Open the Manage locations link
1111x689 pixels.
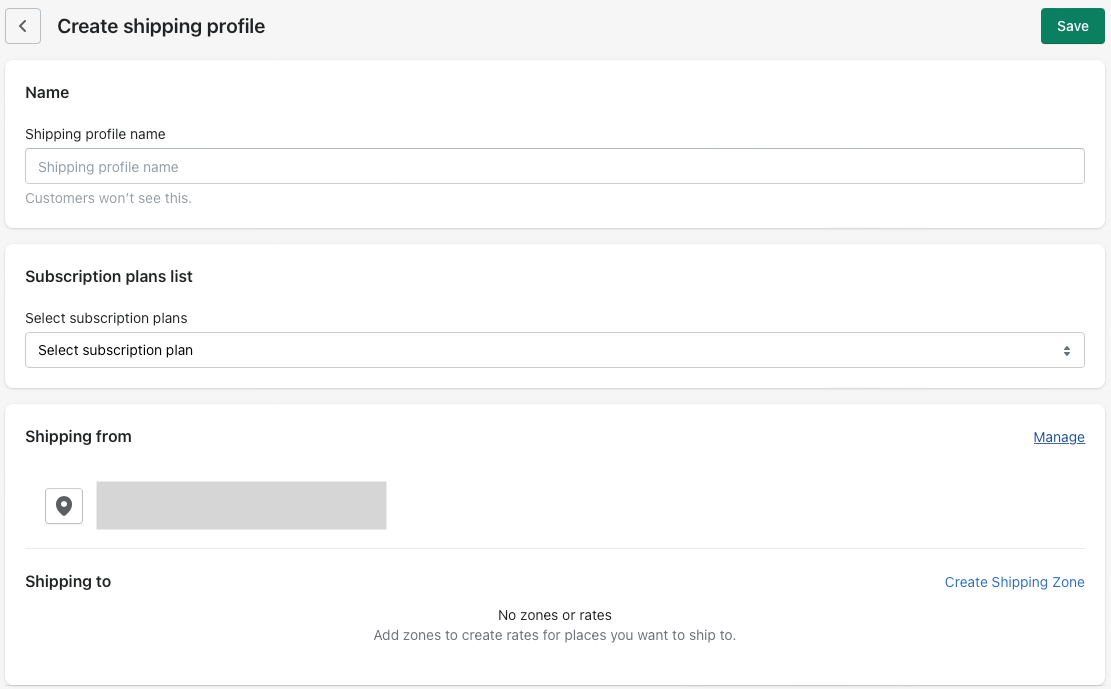tap(1058, 437)
